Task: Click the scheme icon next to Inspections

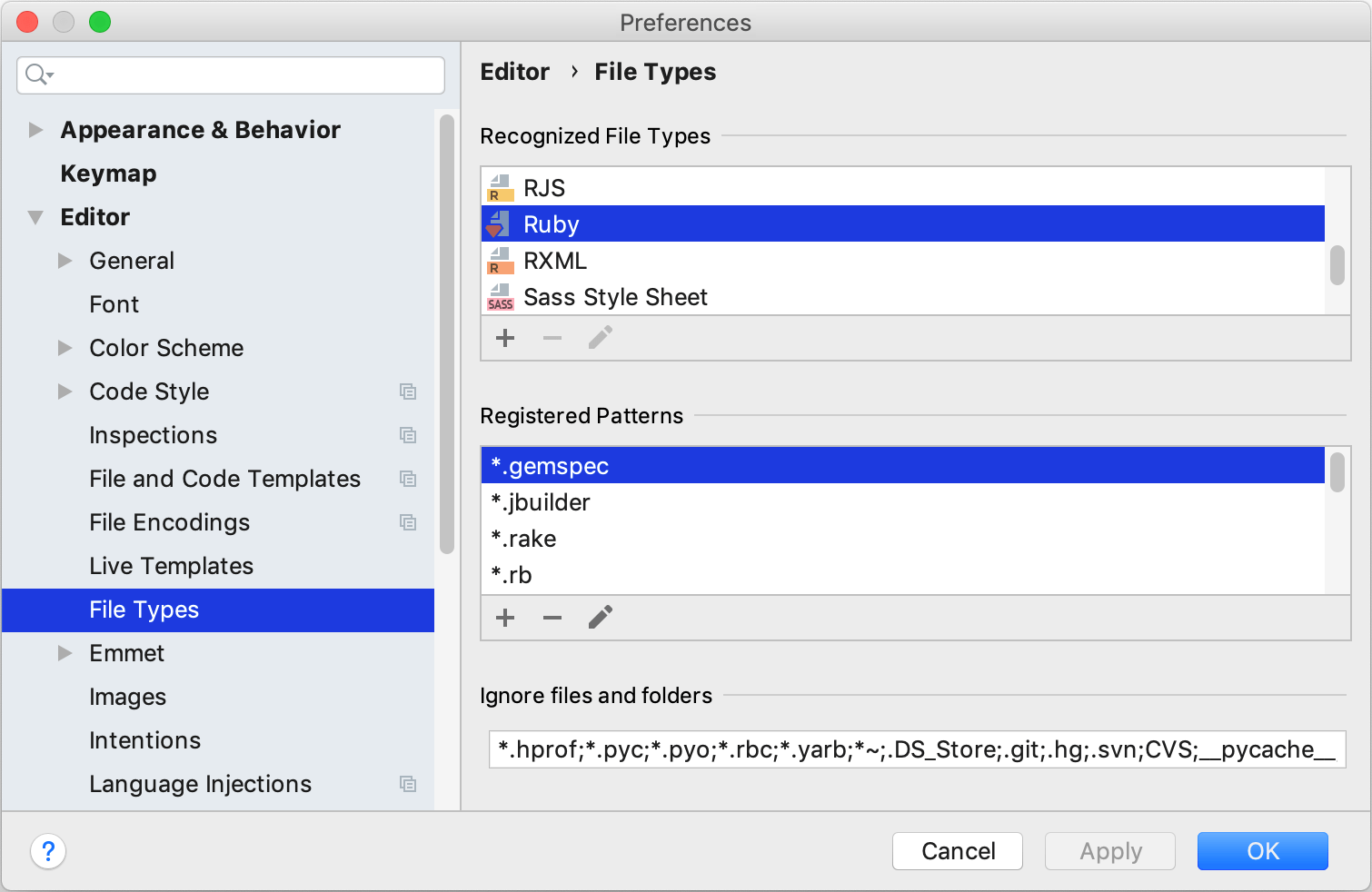Action: 408,435
